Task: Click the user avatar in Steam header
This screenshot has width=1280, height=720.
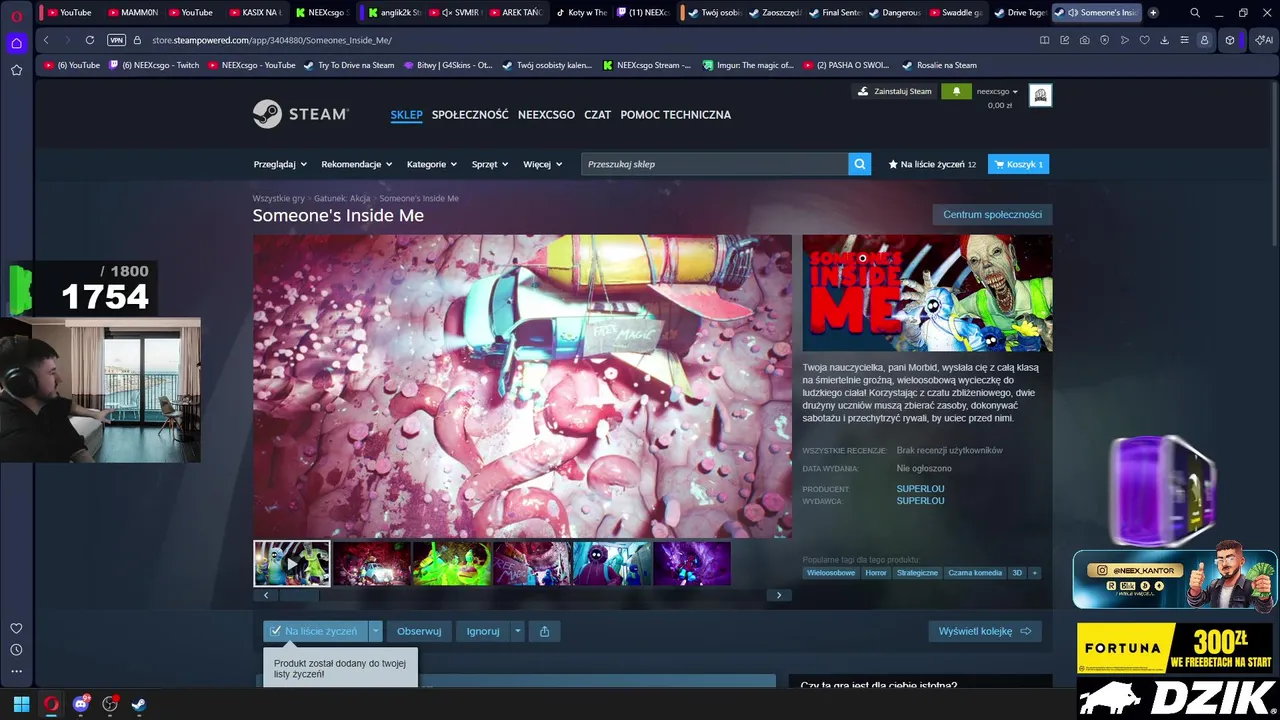Action: tap(1040, 95)
